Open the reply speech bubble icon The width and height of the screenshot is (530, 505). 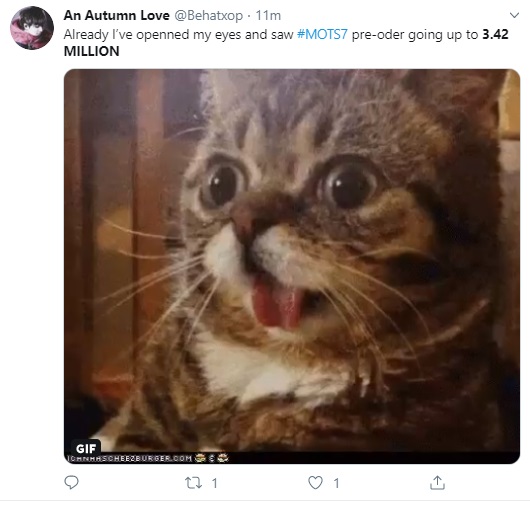point(71,482)
